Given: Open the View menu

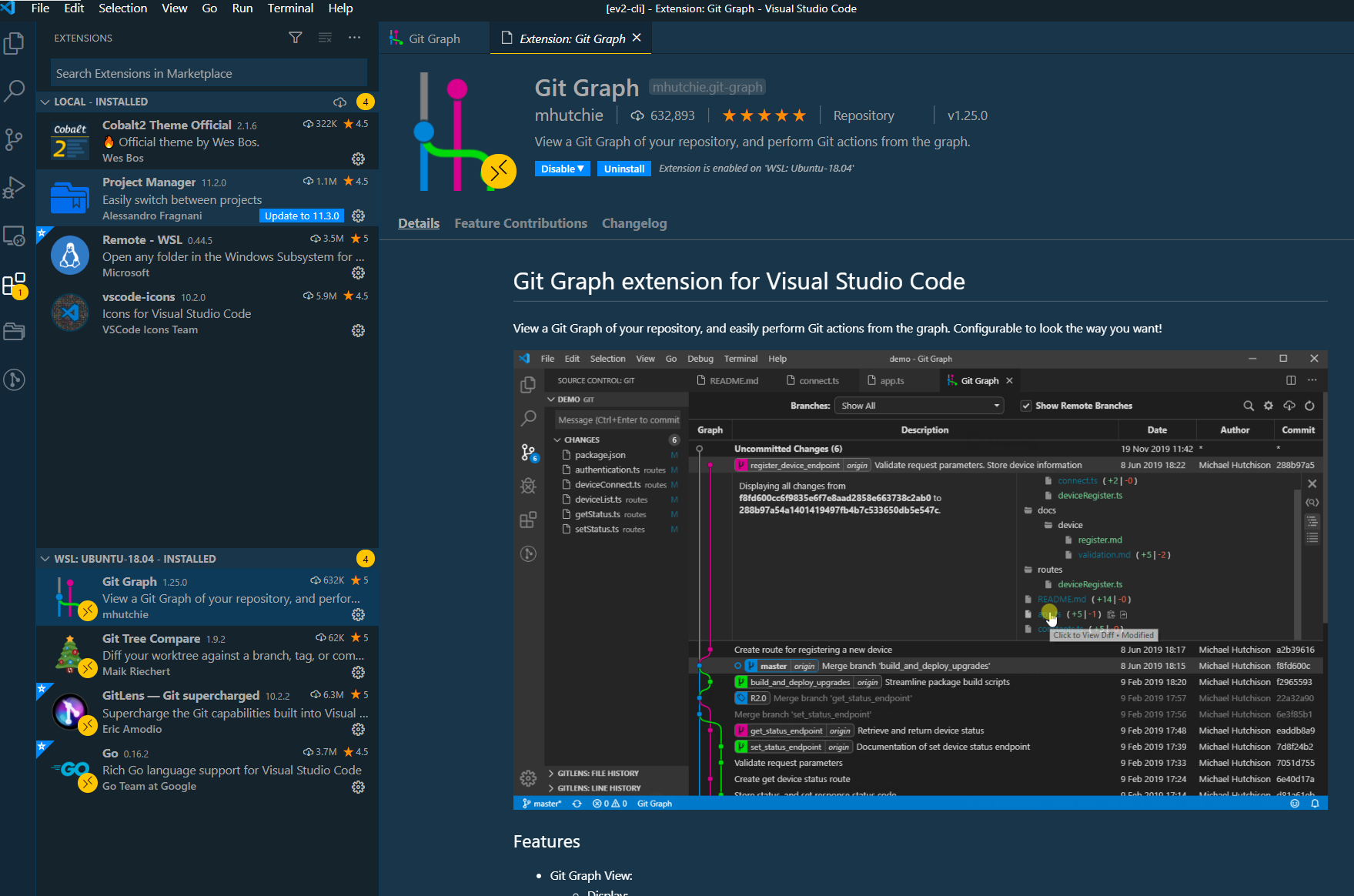Looking at the screenshot, I should tap(174, 8).
